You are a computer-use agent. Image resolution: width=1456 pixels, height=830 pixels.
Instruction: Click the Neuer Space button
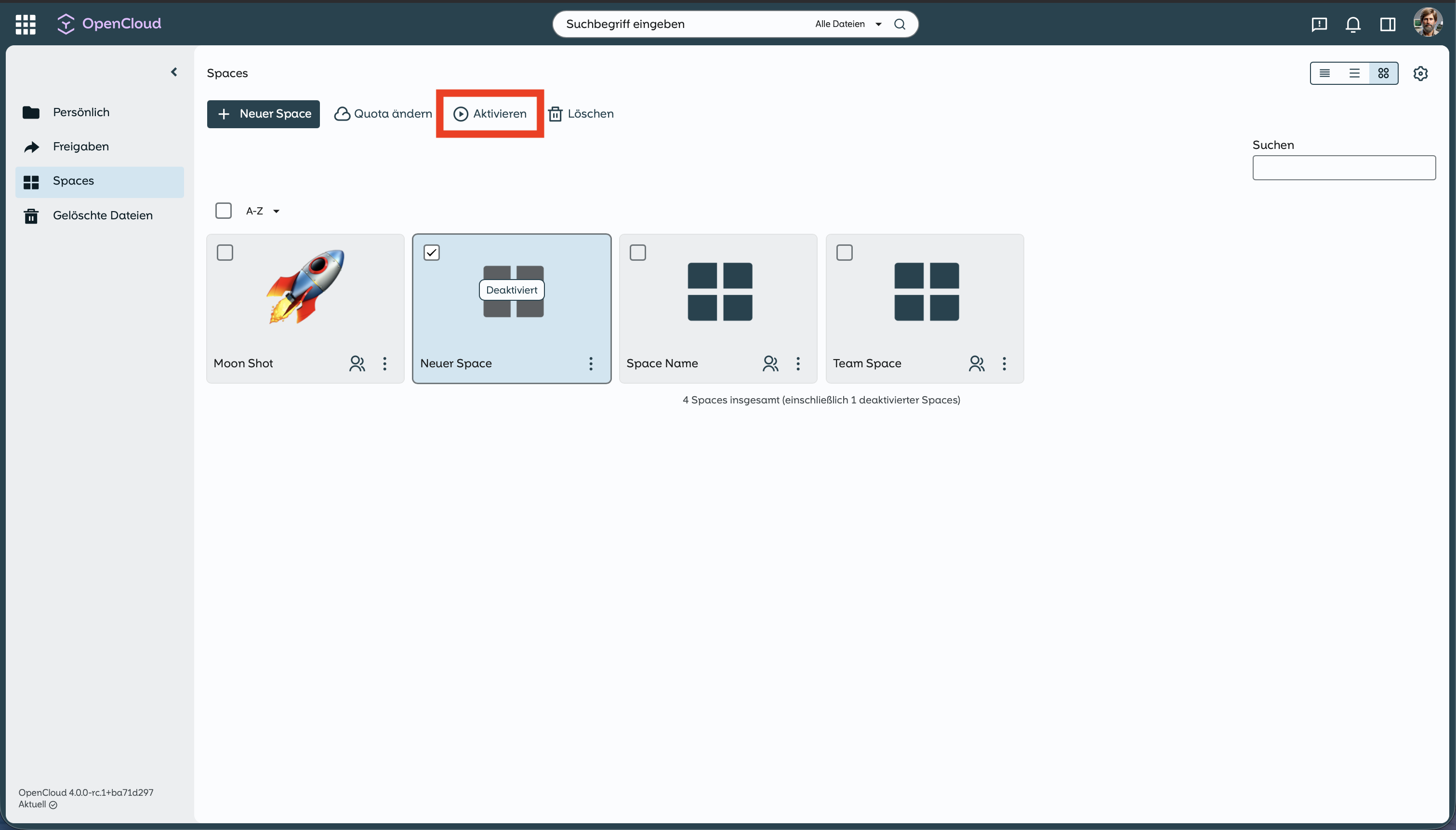[263, 114]
